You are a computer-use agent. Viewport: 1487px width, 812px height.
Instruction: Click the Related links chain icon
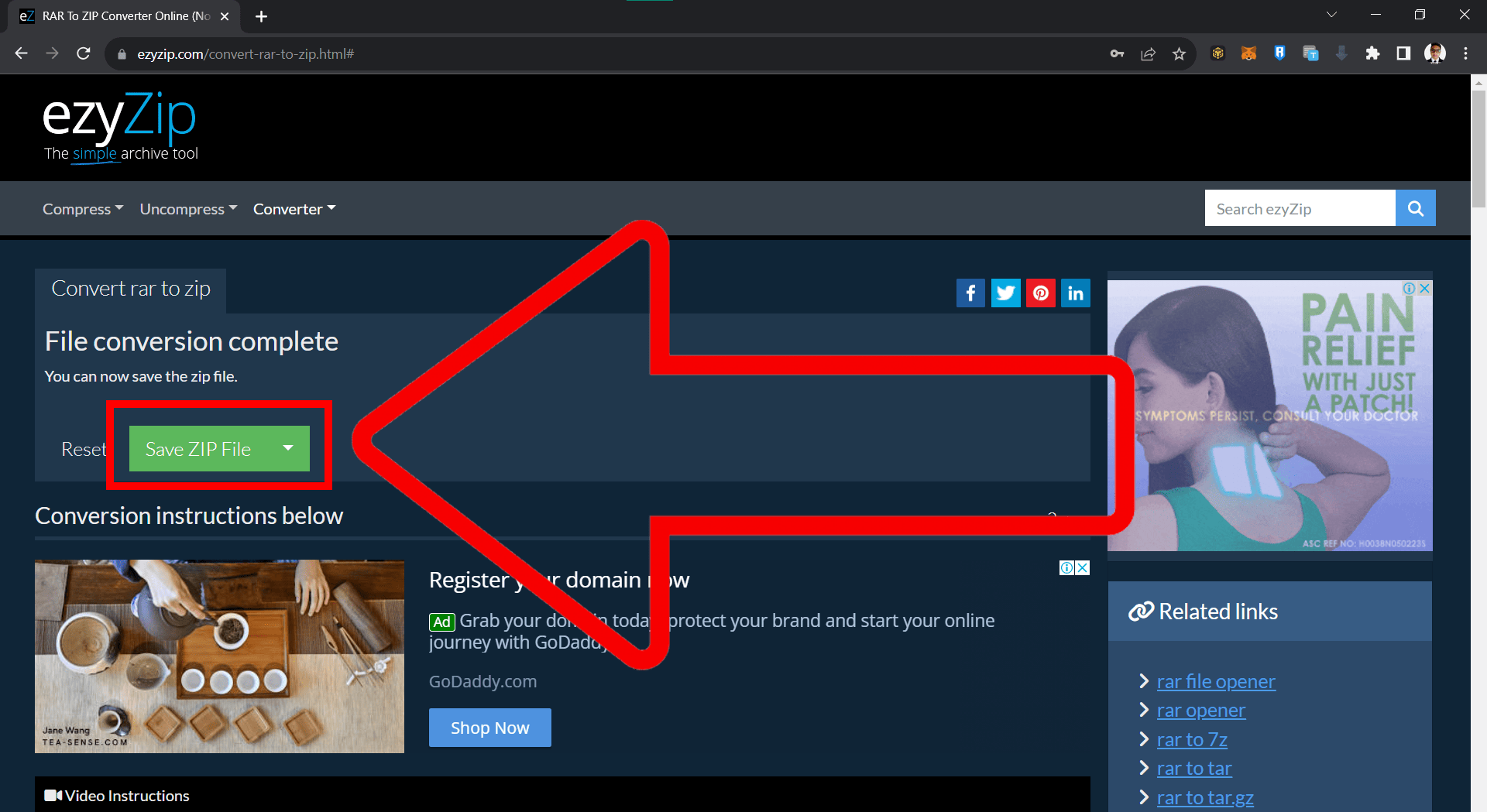point(1141,611)
